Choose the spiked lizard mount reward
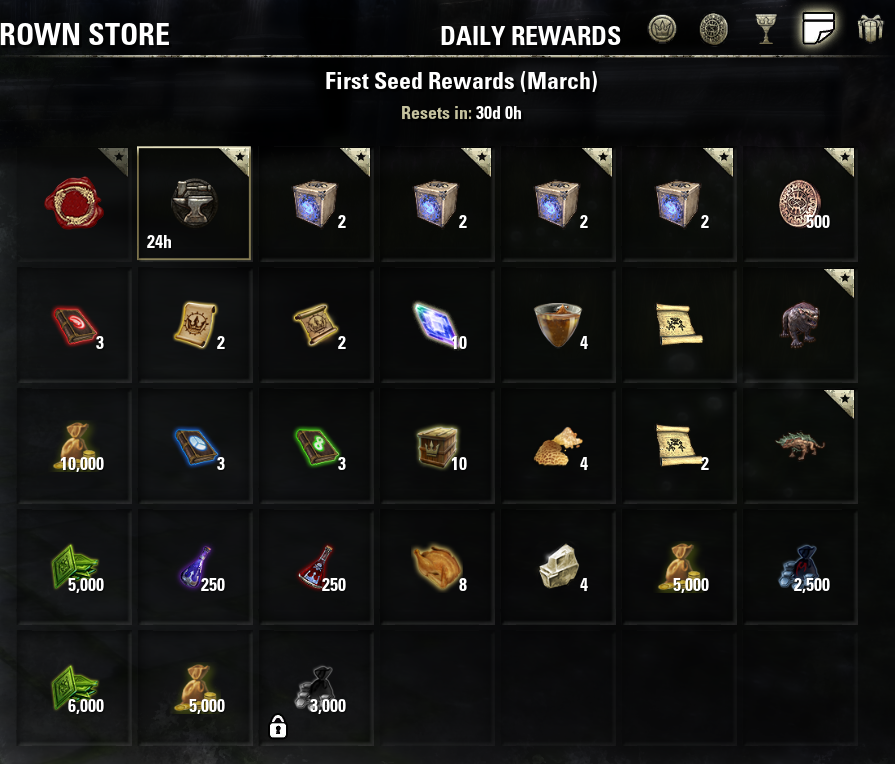Screen dimensions: 895x764 800,446
